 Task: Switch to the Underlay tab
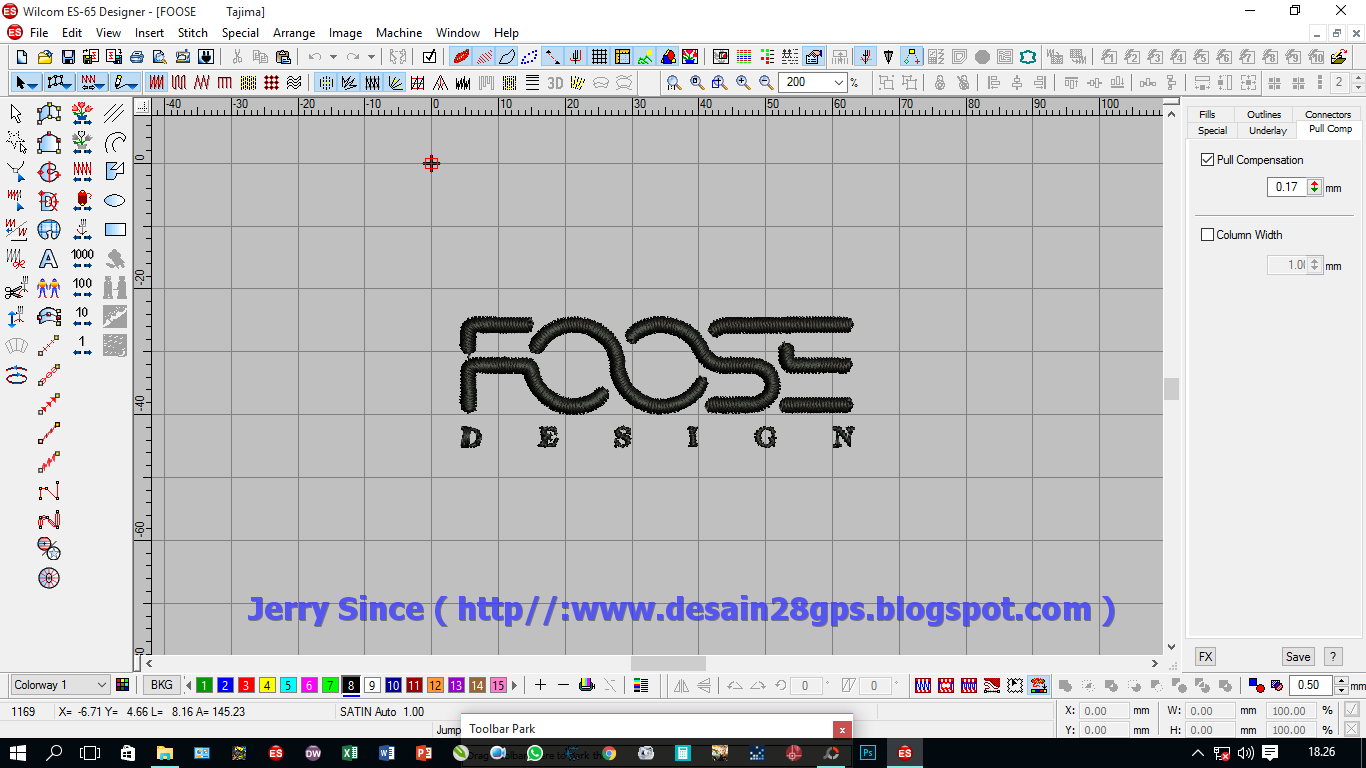pos(1267,130)
